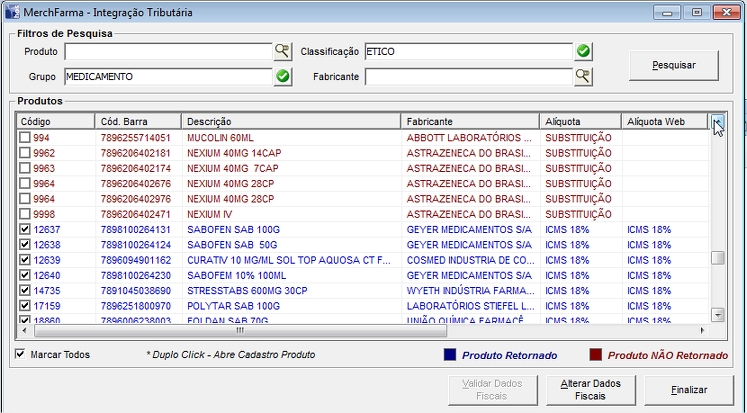Click the horizontal scroll right arrow in grid
This screenshot has width=747, height=413.
(701, 330)
